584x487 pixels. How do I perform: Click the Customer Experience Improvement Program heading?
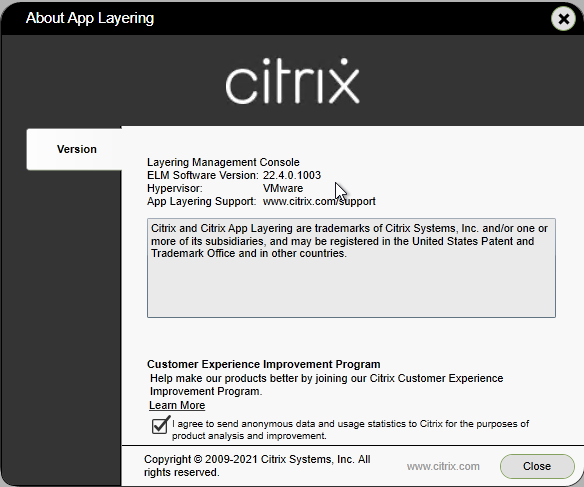(x=264, y=364)
